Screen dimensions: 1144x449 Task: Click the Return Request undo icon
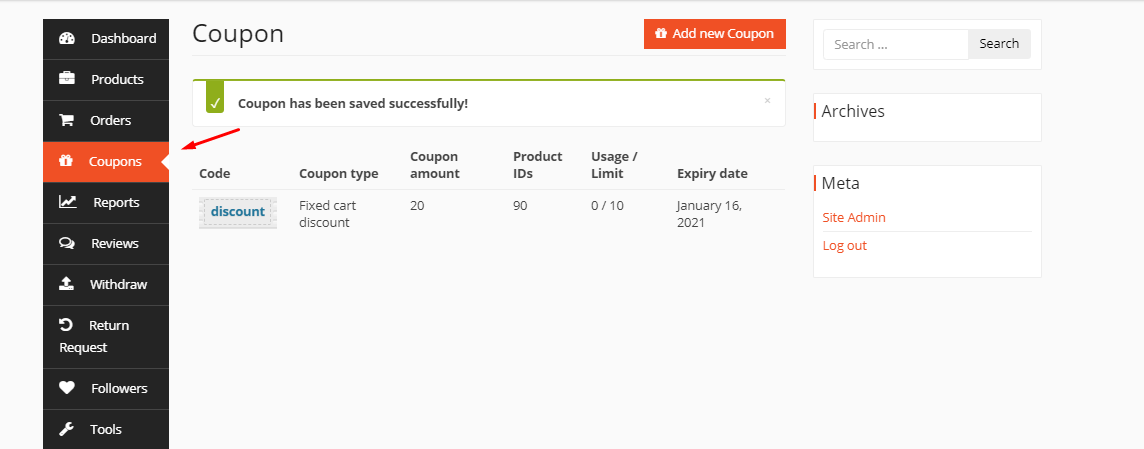click(x=66, y=325)
